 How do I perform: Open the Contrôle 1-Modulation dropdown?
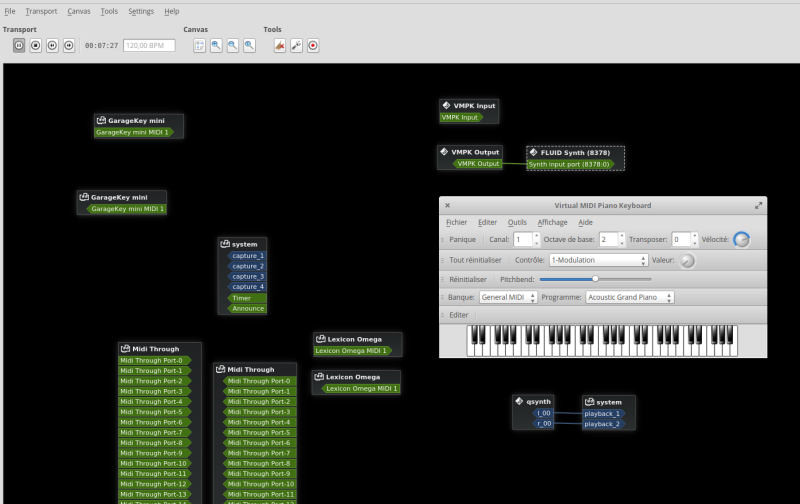pyautogui.click(x=599, y=260)
